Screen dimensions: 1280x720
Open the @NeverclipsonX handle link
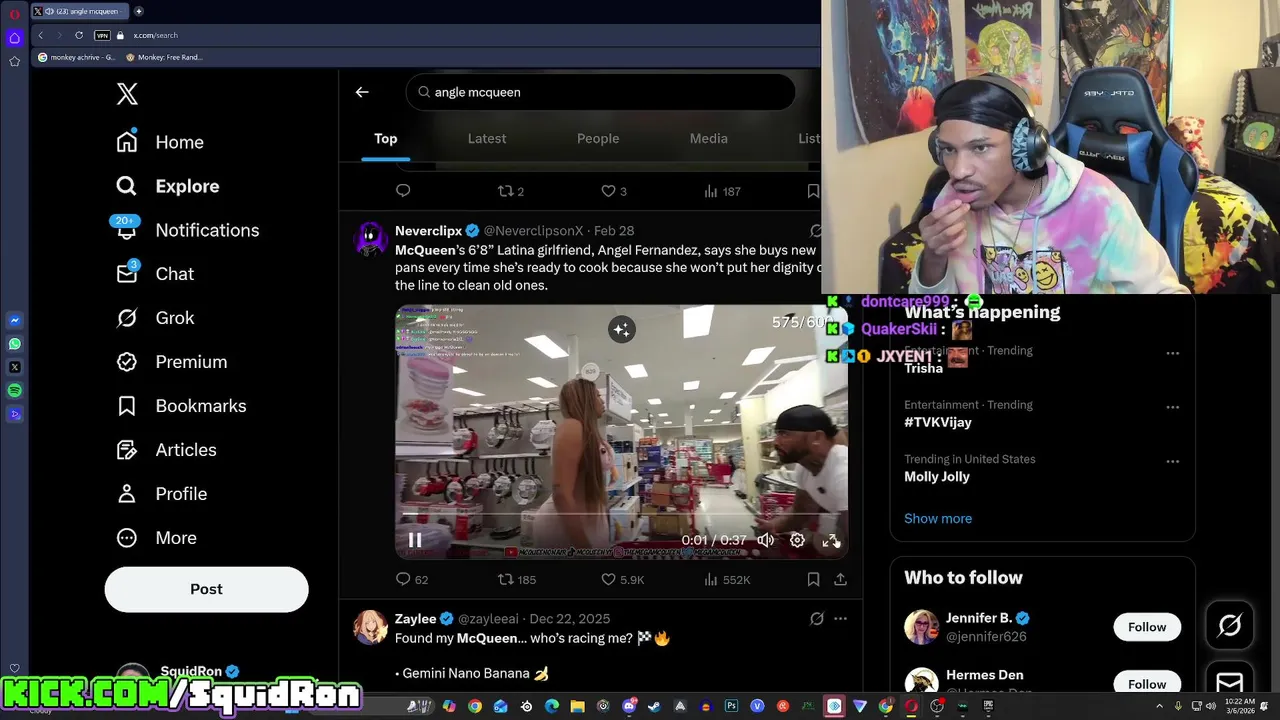[533, 231]
